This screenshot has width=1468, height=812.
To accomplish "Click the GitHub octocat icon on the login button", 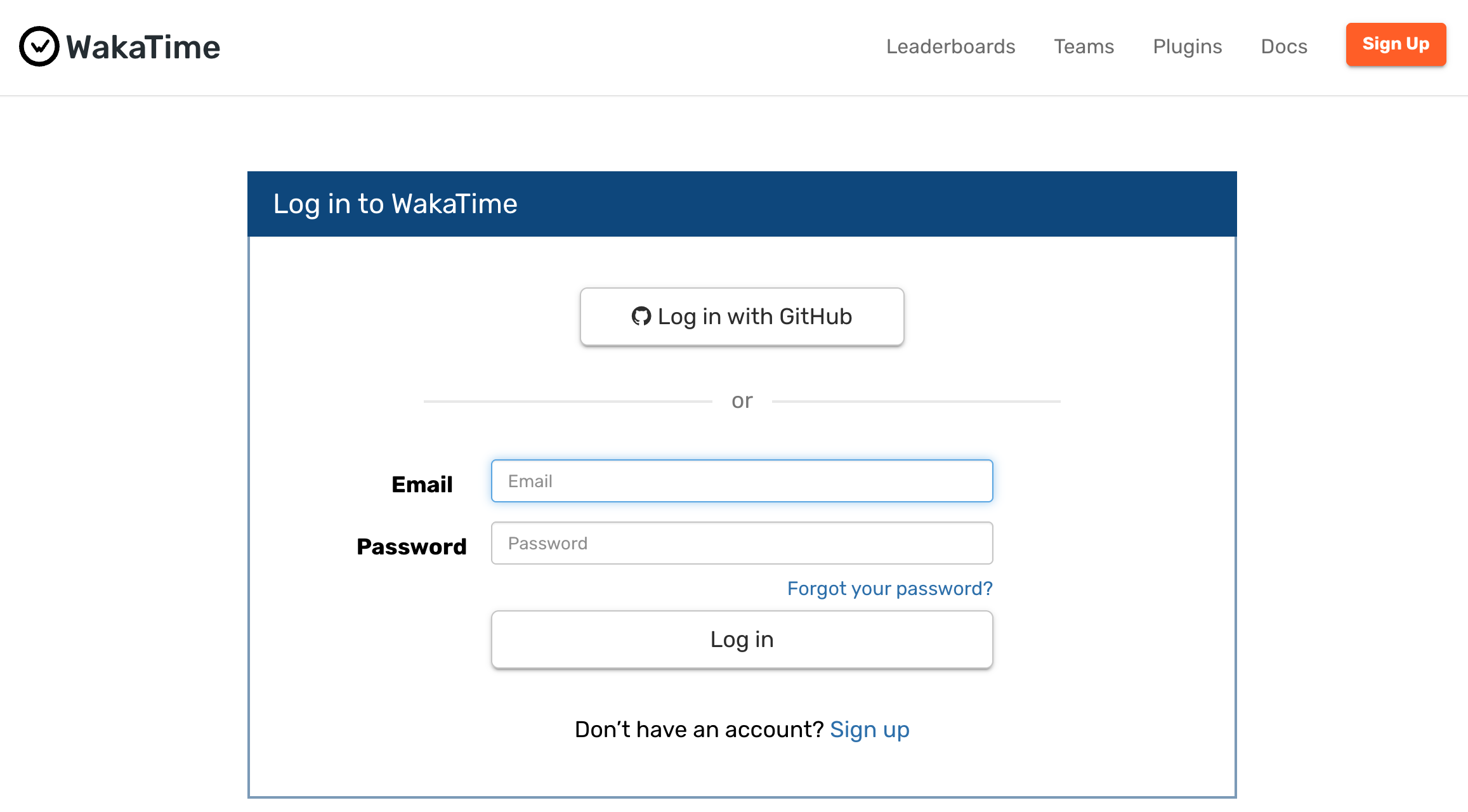I will pos(642,316).
